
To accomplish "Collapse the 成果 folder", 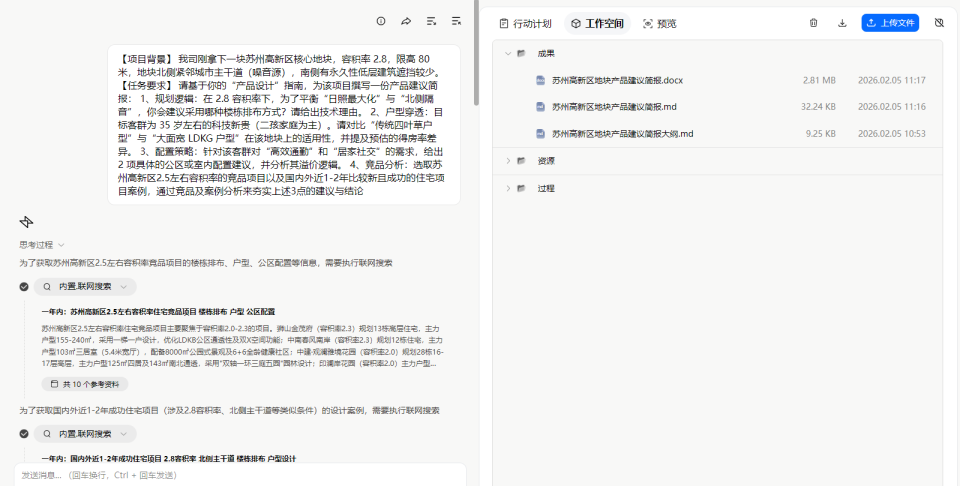I will pyautogui.click(x=508, y=53).
